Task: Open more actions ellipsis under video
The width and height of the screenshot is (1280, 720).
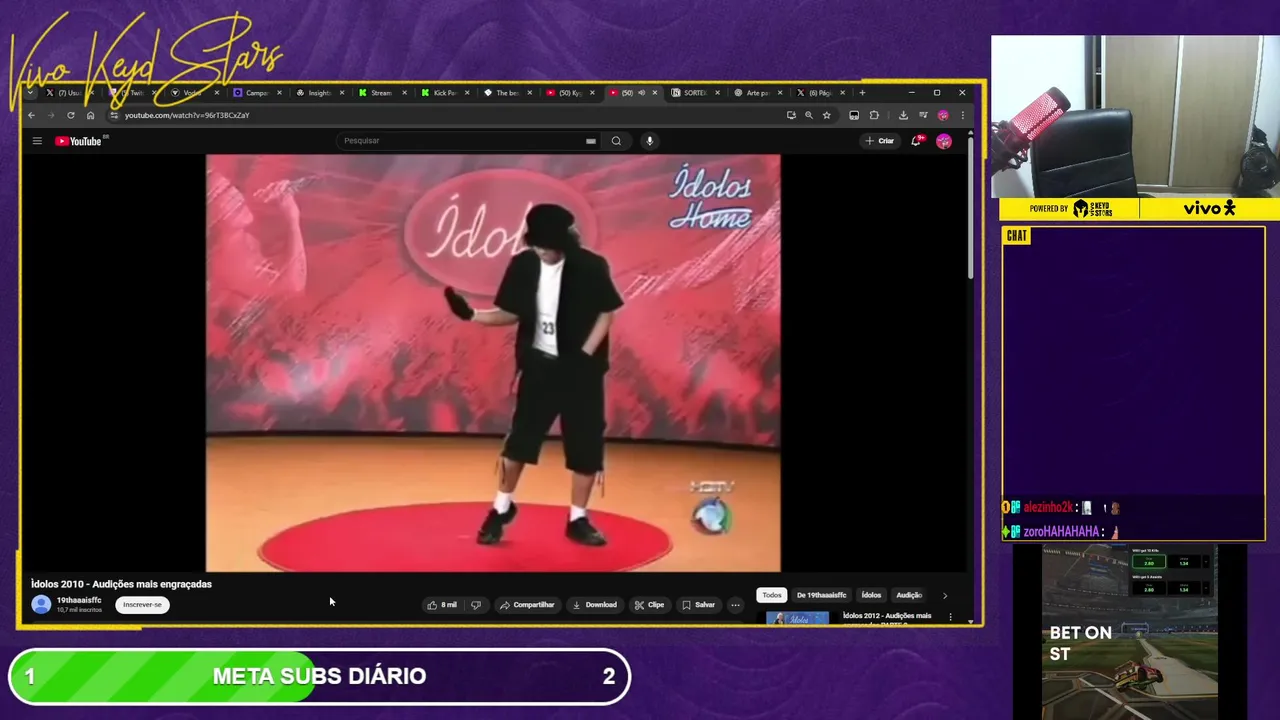Action: 735,605
